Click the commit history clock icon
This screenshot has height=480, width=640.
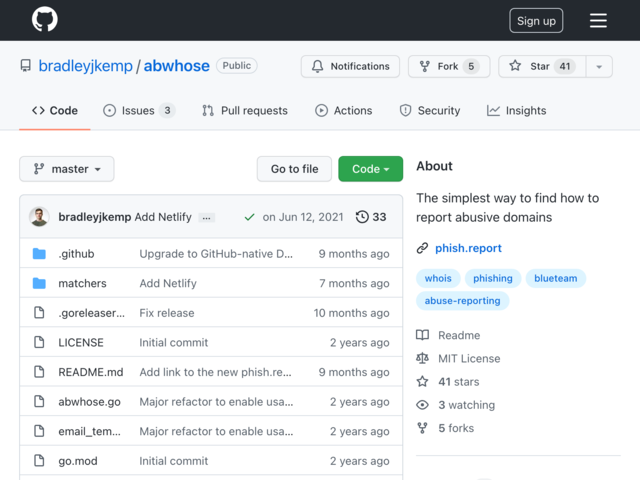[x=362, y=217]
